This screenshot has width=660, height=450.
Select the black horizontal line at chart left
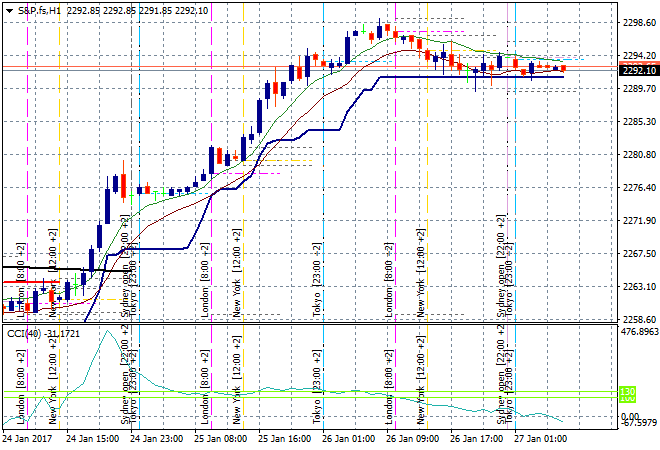click(x=40, y=268)
